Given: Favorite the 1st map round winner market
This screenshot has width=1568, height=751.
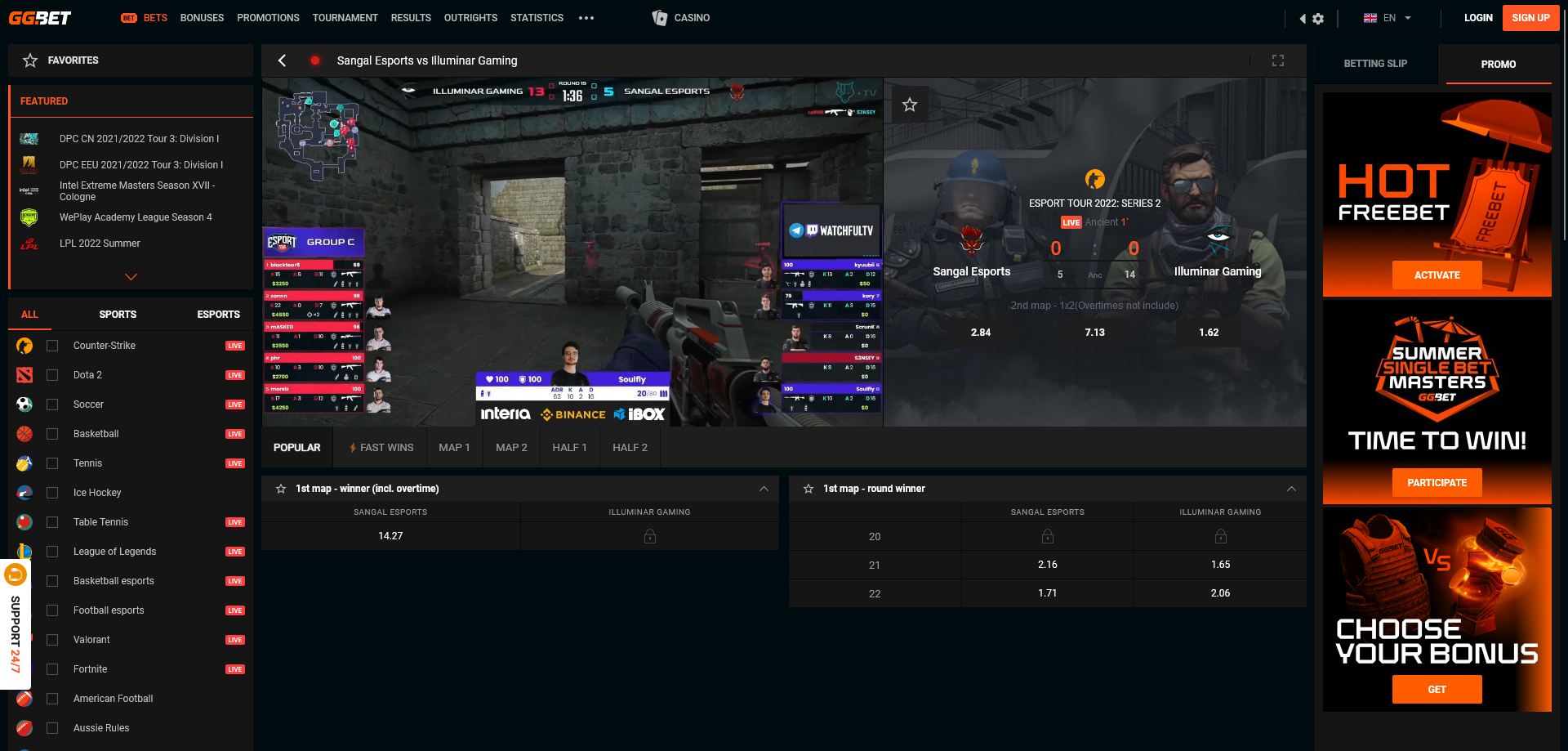Looking at the screenshot, I should [x=808, y=489].
